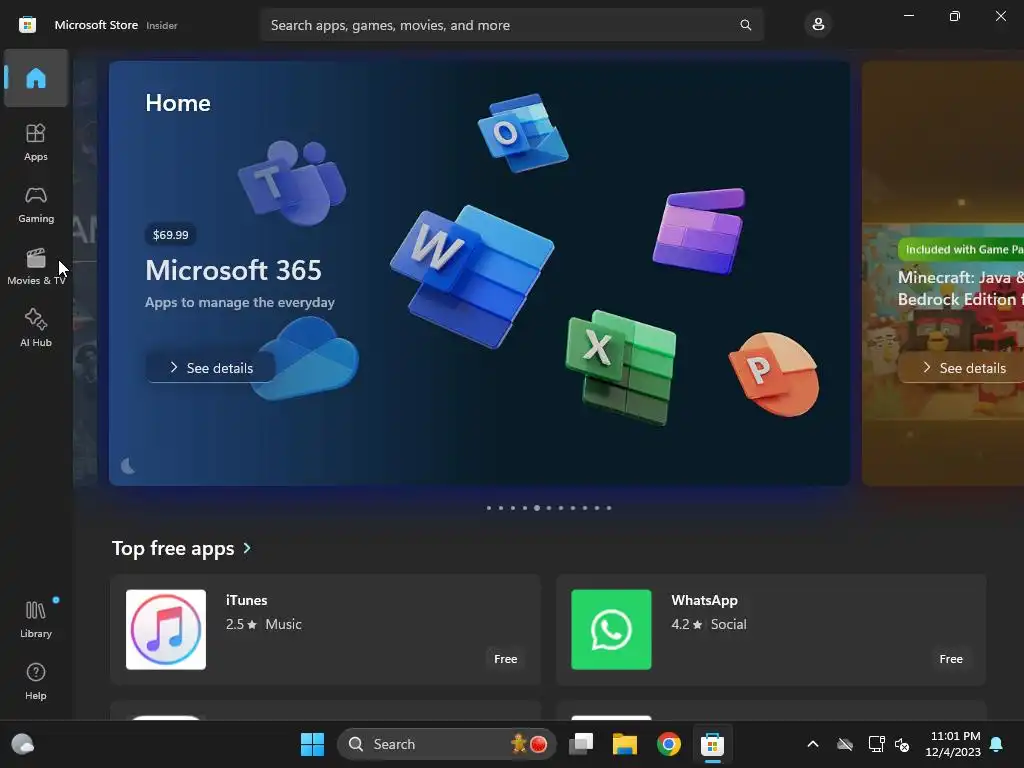Image resolution: width=1024 pixels, height=768 pixels.
Task: Open the Top free apps heading
Action: [173, 548]
